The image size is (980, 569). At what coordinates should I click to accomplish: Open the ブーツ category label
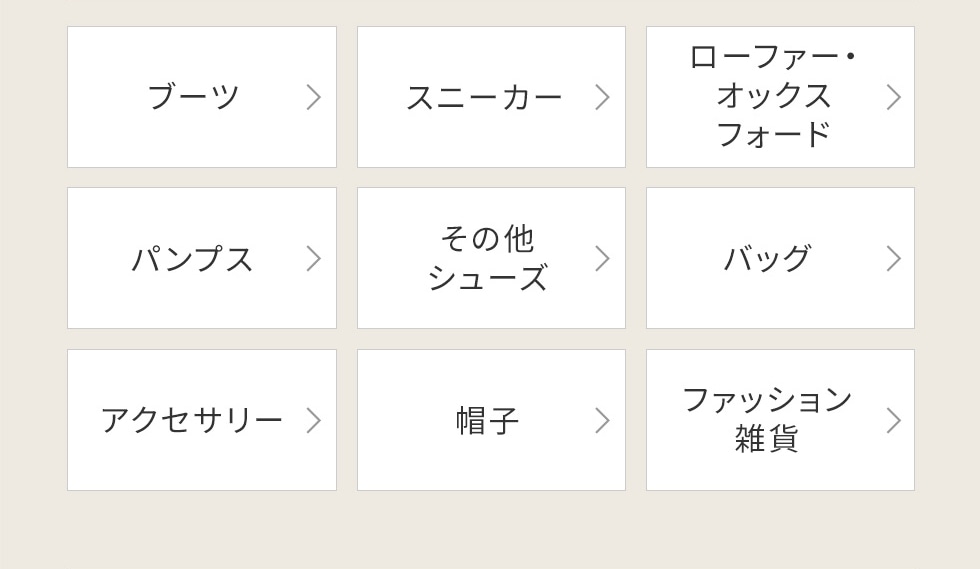tap(193, 97)
